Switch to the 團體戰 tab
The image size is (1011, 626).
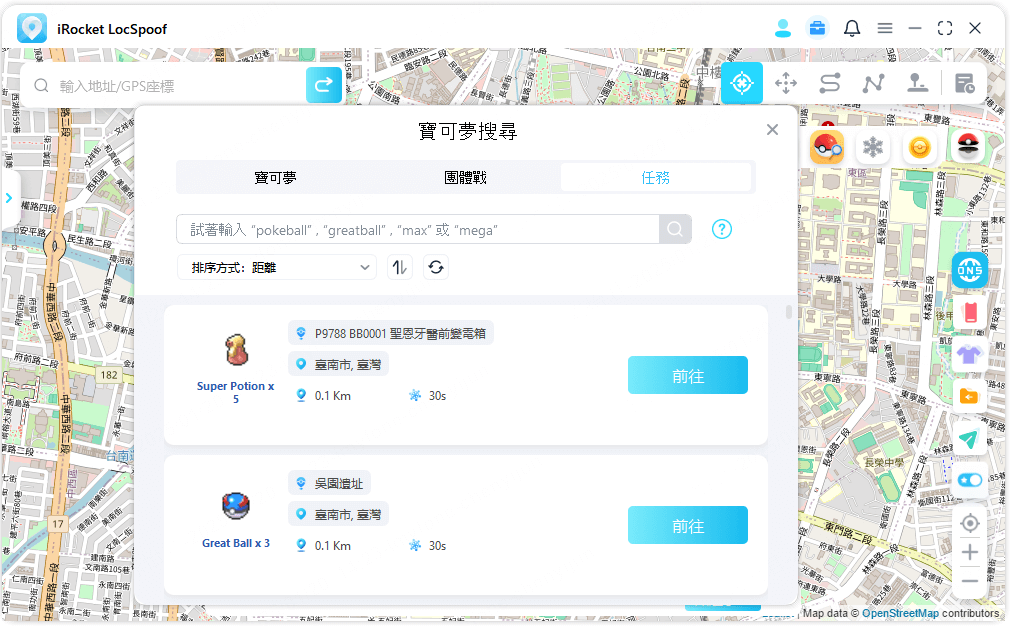[466, 177]
